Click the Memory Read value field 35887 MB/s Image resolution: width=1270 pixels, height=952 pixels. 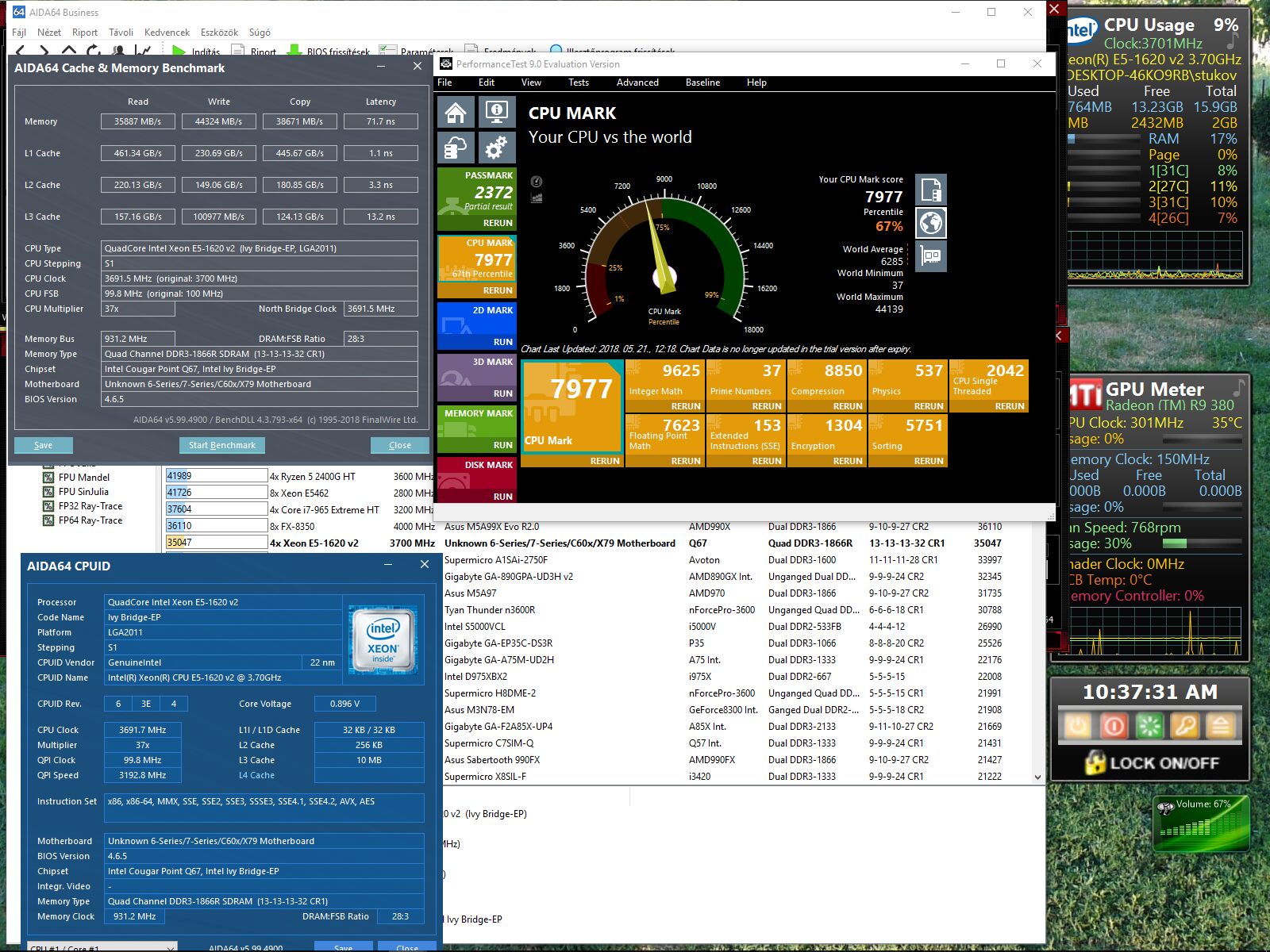click(138, 121)
